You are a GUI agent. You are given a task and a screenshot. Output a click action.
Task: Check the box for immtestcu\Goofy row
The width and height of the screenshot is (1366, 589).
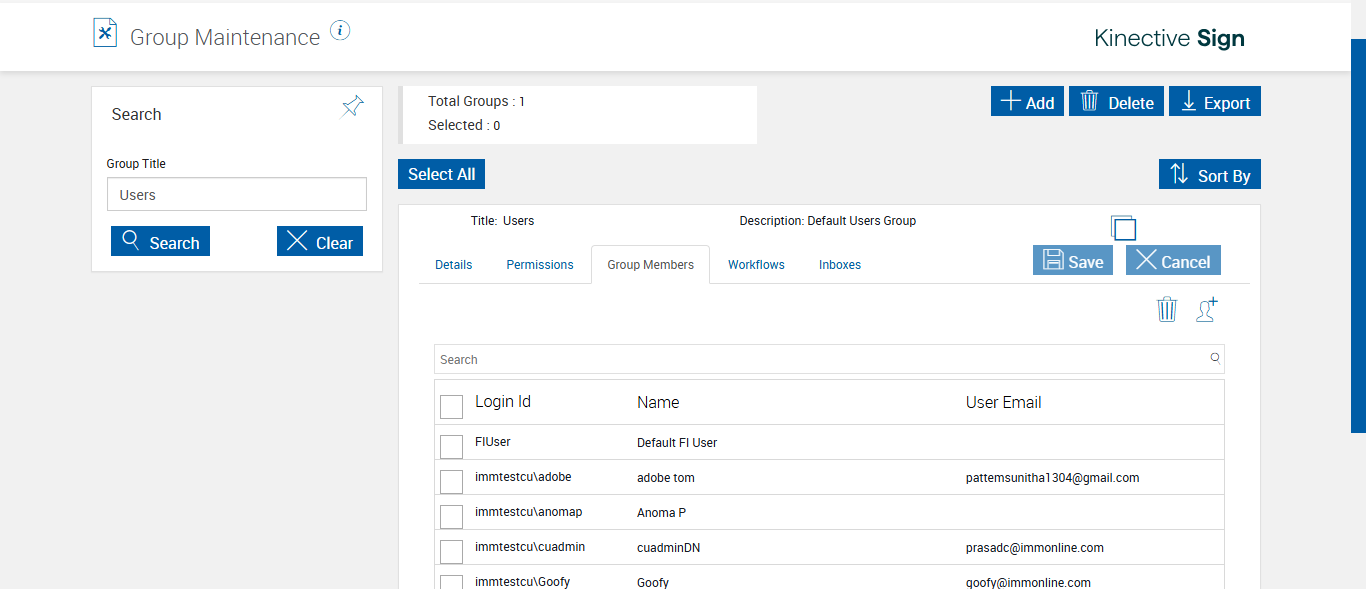pos(452,582)
